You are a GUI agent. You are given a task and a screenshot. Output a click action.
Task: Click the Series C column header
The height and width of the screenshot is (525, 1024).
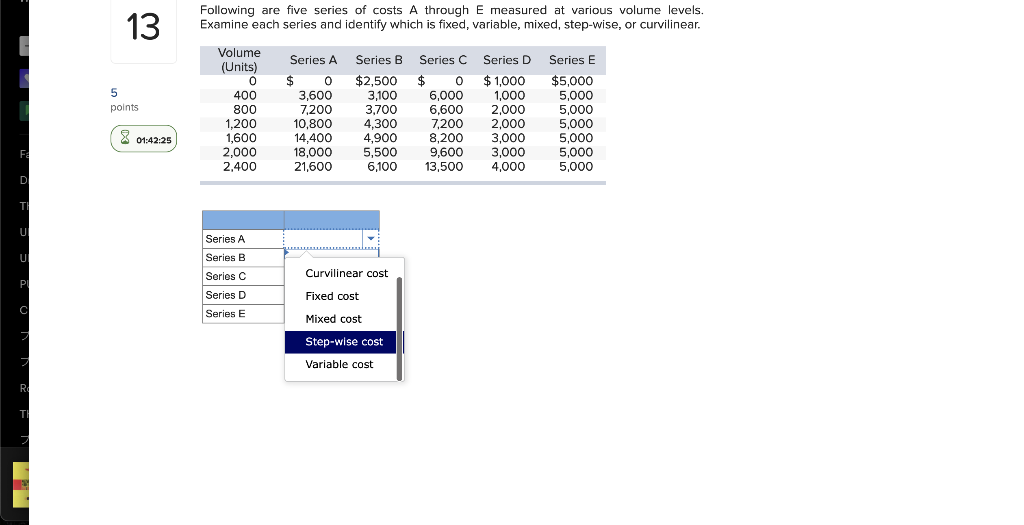click(443, 60)
